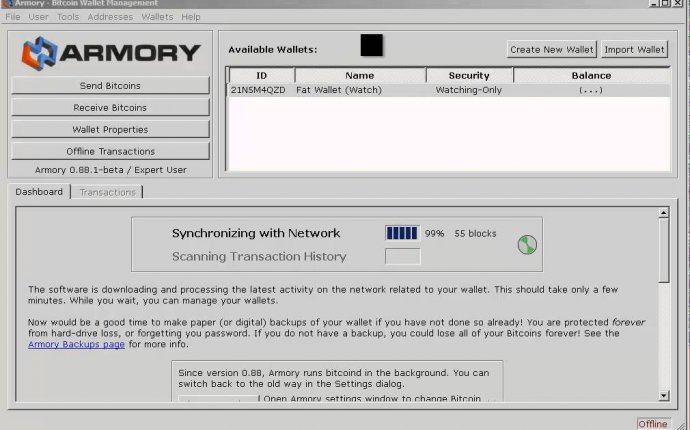Click the Armory title bar icon

6,3
